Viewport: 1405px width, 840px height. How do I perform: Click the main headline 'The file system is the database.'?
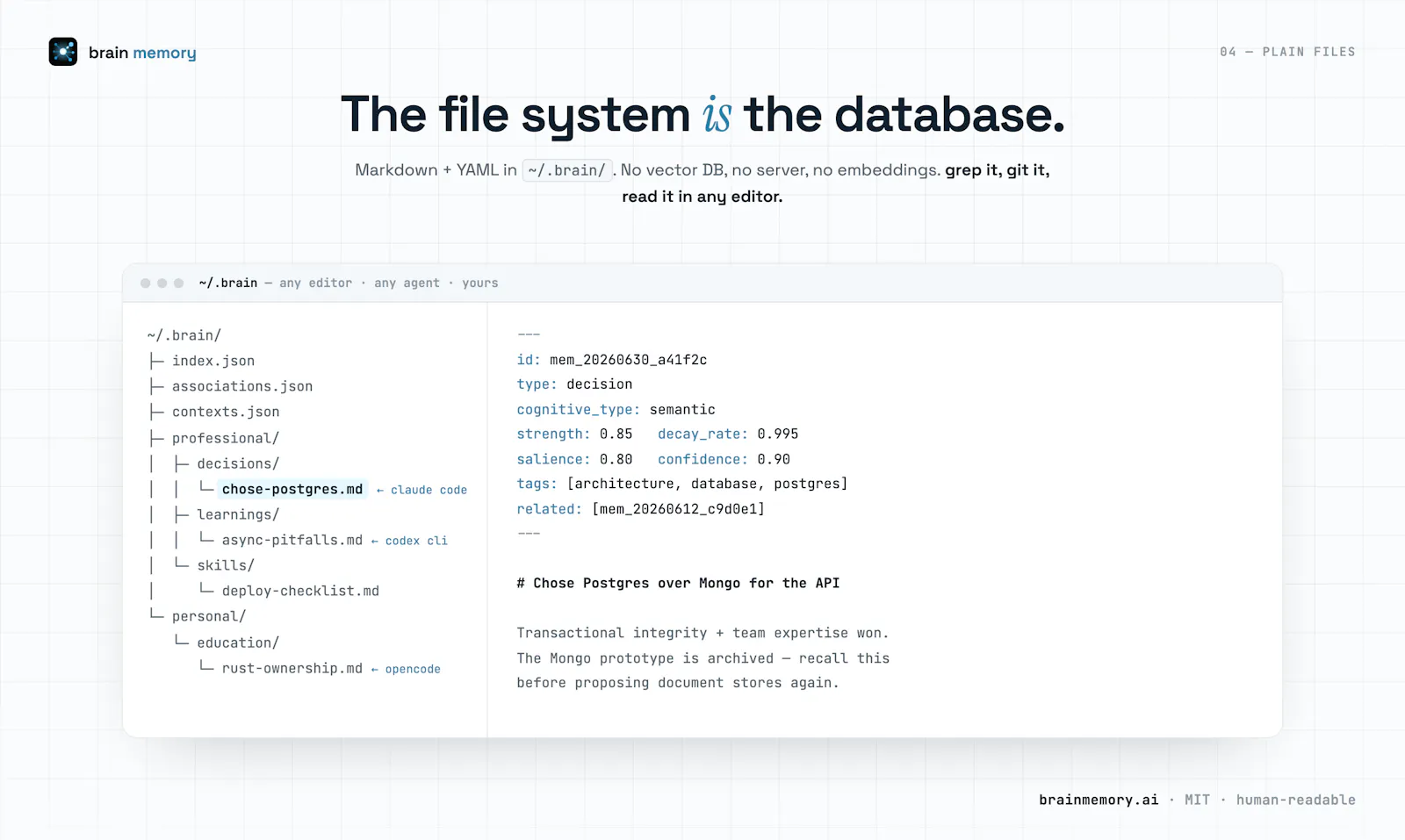[x=702, y=115]
